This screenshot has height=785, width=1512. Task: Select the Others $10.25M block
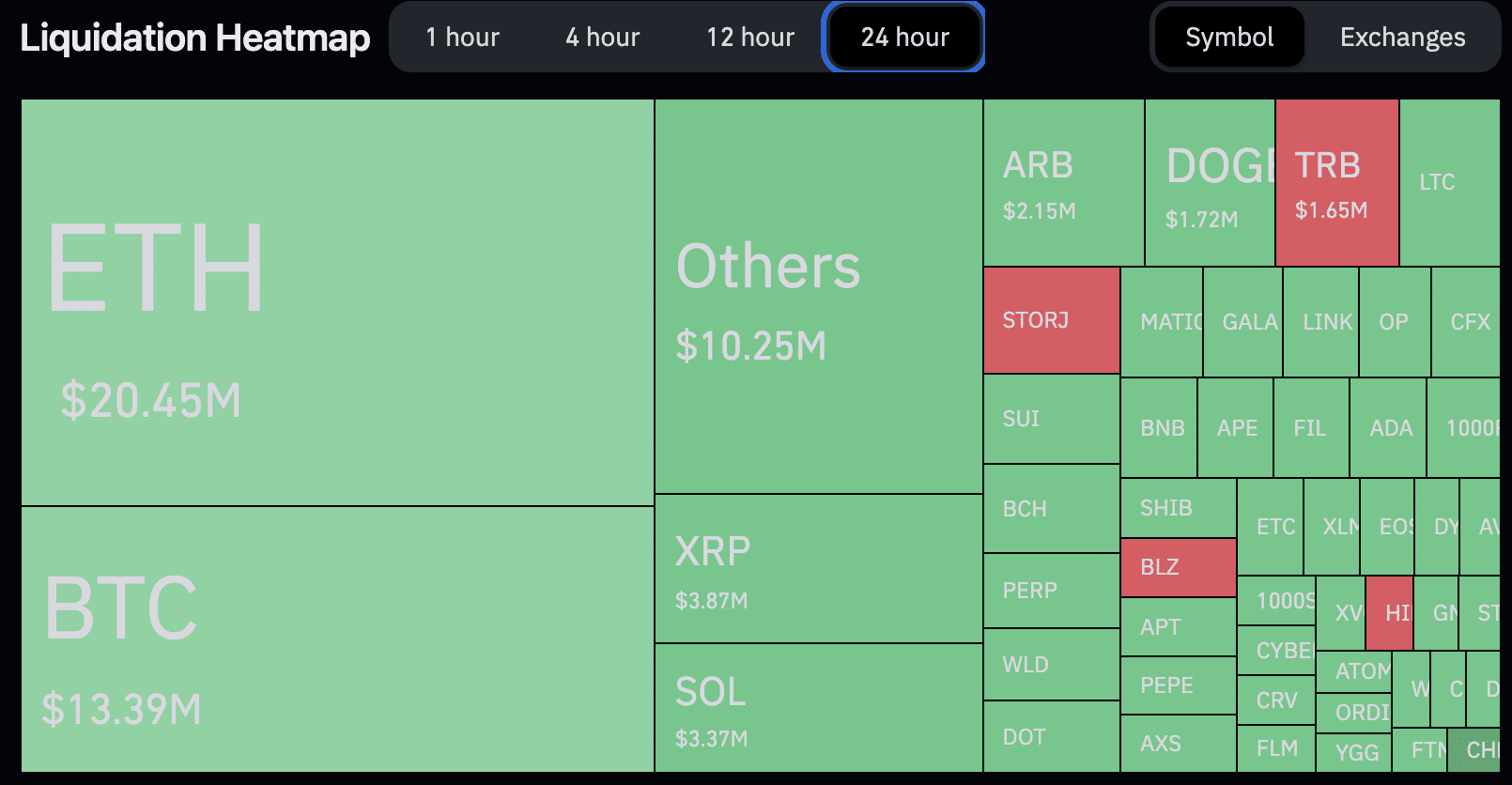click(818, 296)
